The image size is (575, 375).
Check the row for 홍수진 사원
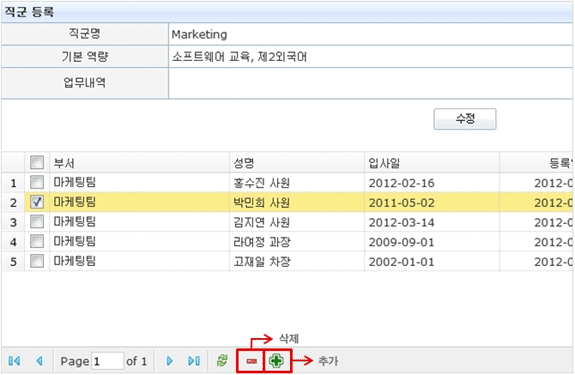37,182
